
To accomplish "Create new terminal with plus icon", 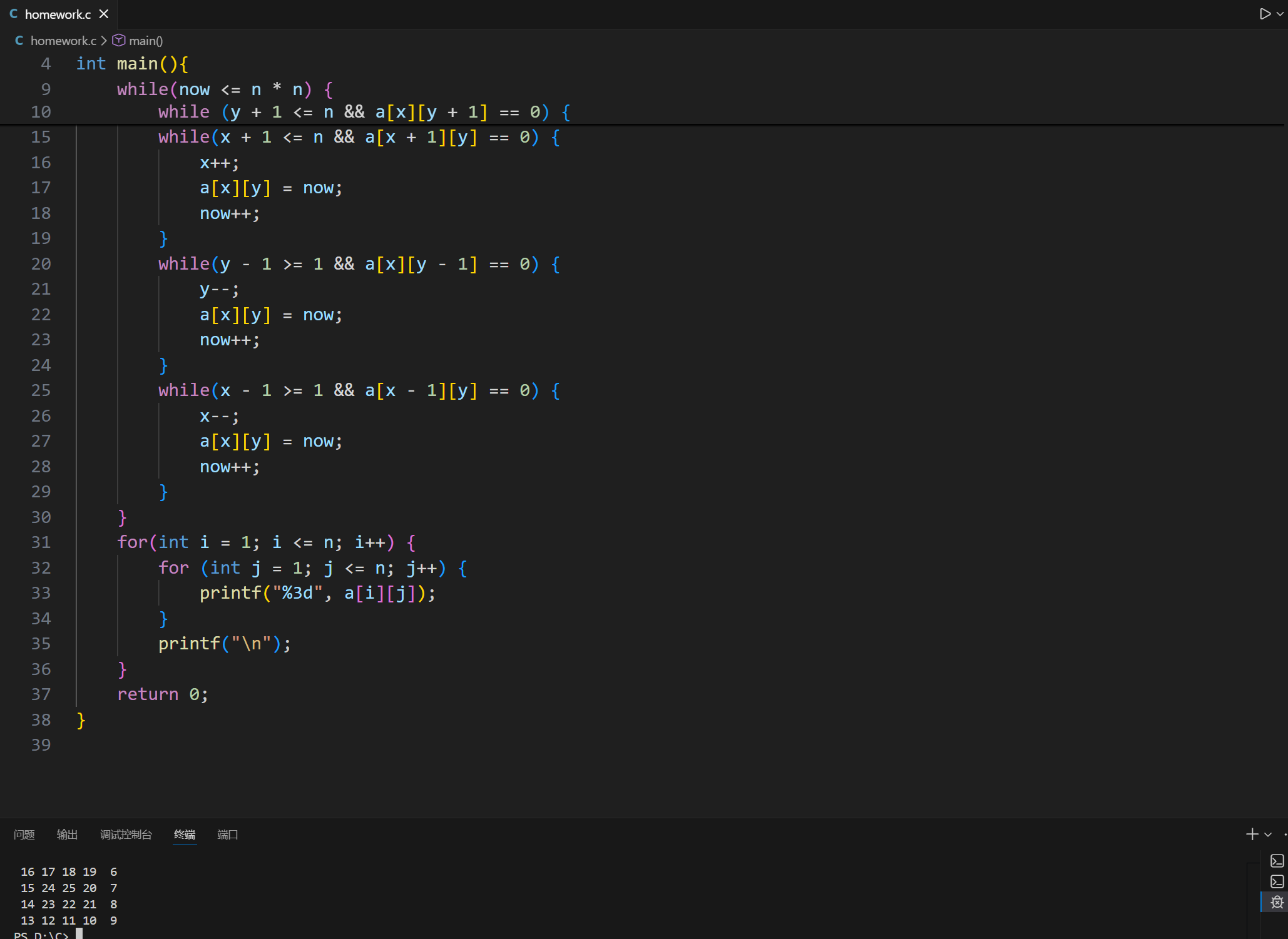I will coord(1252,834).
